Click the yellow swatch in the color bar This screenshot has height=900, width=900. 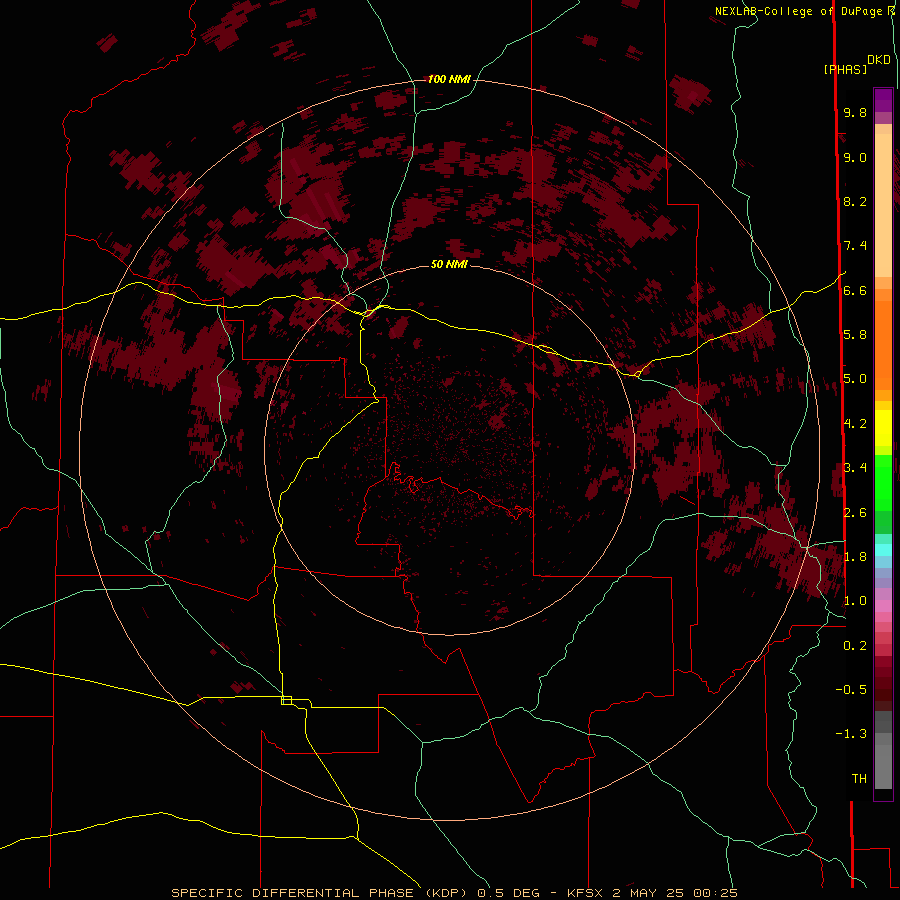[883, 428]
